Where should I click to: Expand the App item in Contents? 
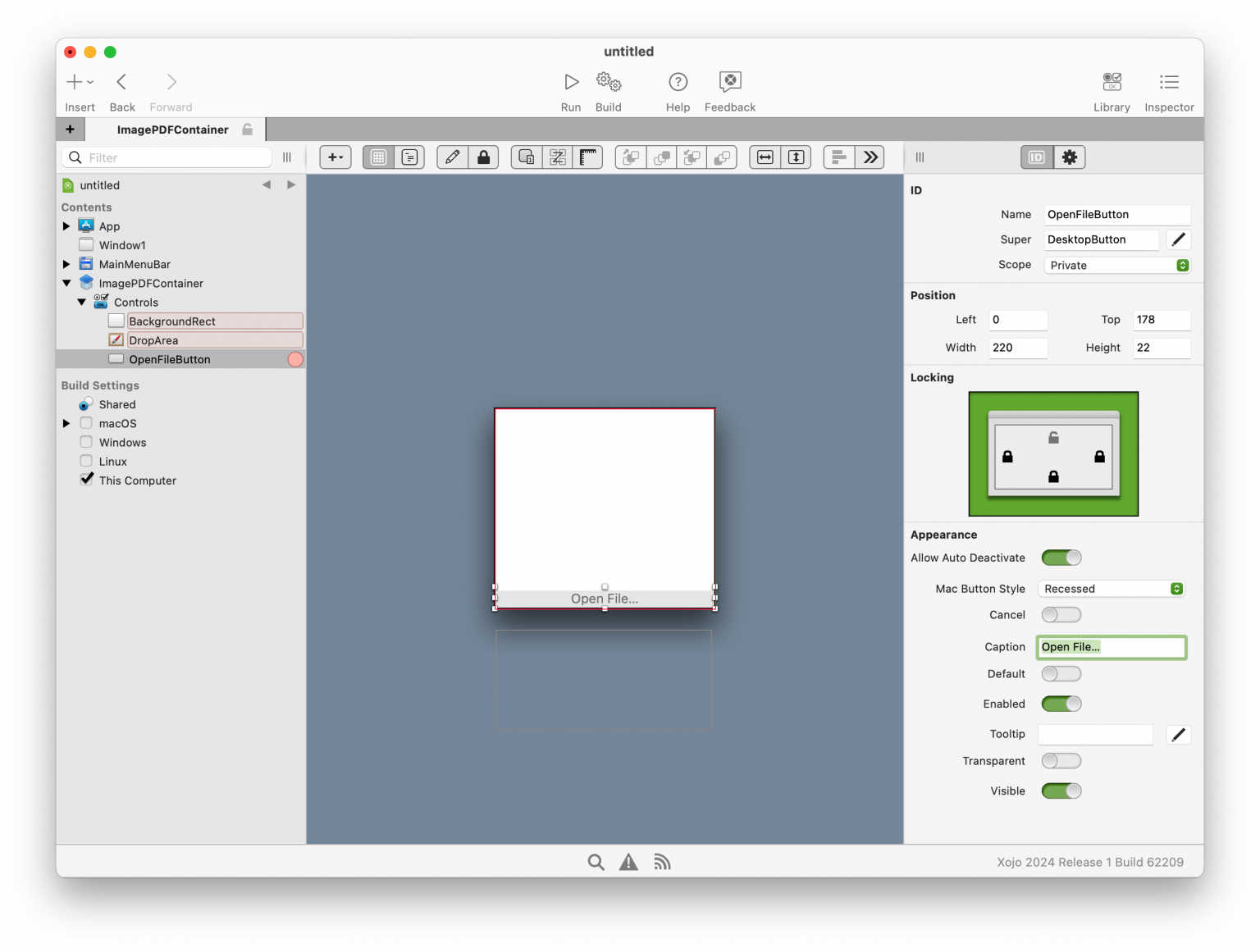(x=66, y=225)
